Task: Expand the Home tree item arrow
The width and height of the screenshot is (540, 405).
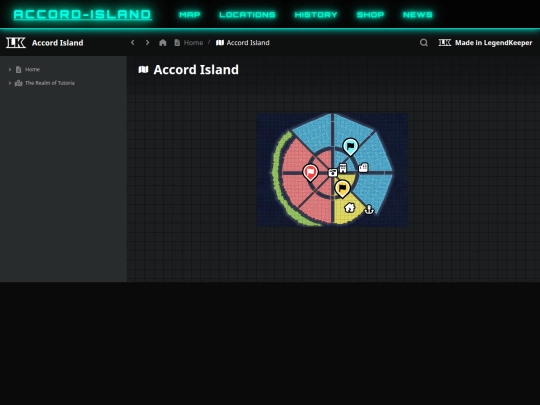Action: pos(10,70)
